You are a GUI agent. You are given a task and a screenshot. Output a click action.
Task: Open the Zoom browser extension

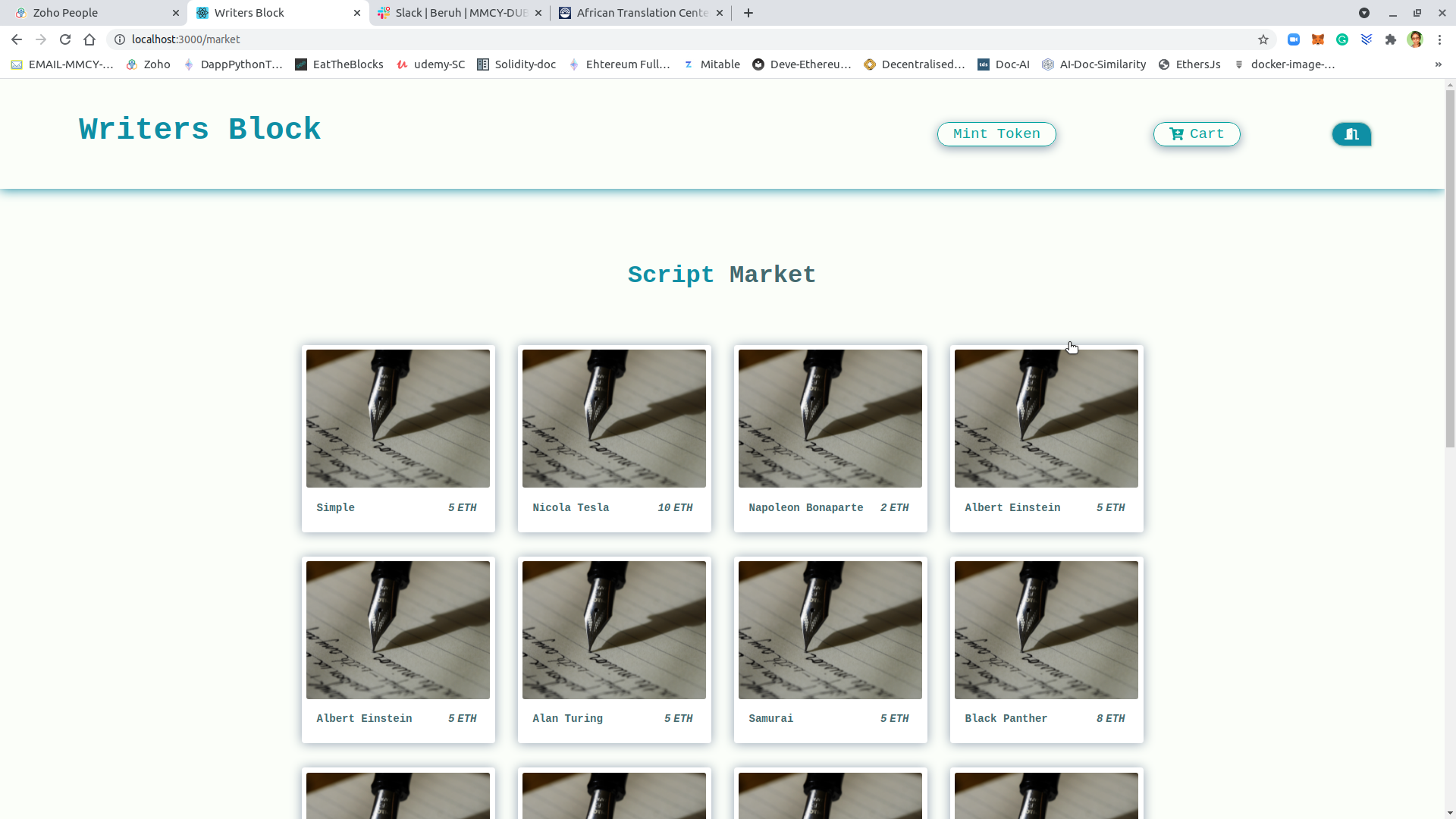pos(1294,39)
